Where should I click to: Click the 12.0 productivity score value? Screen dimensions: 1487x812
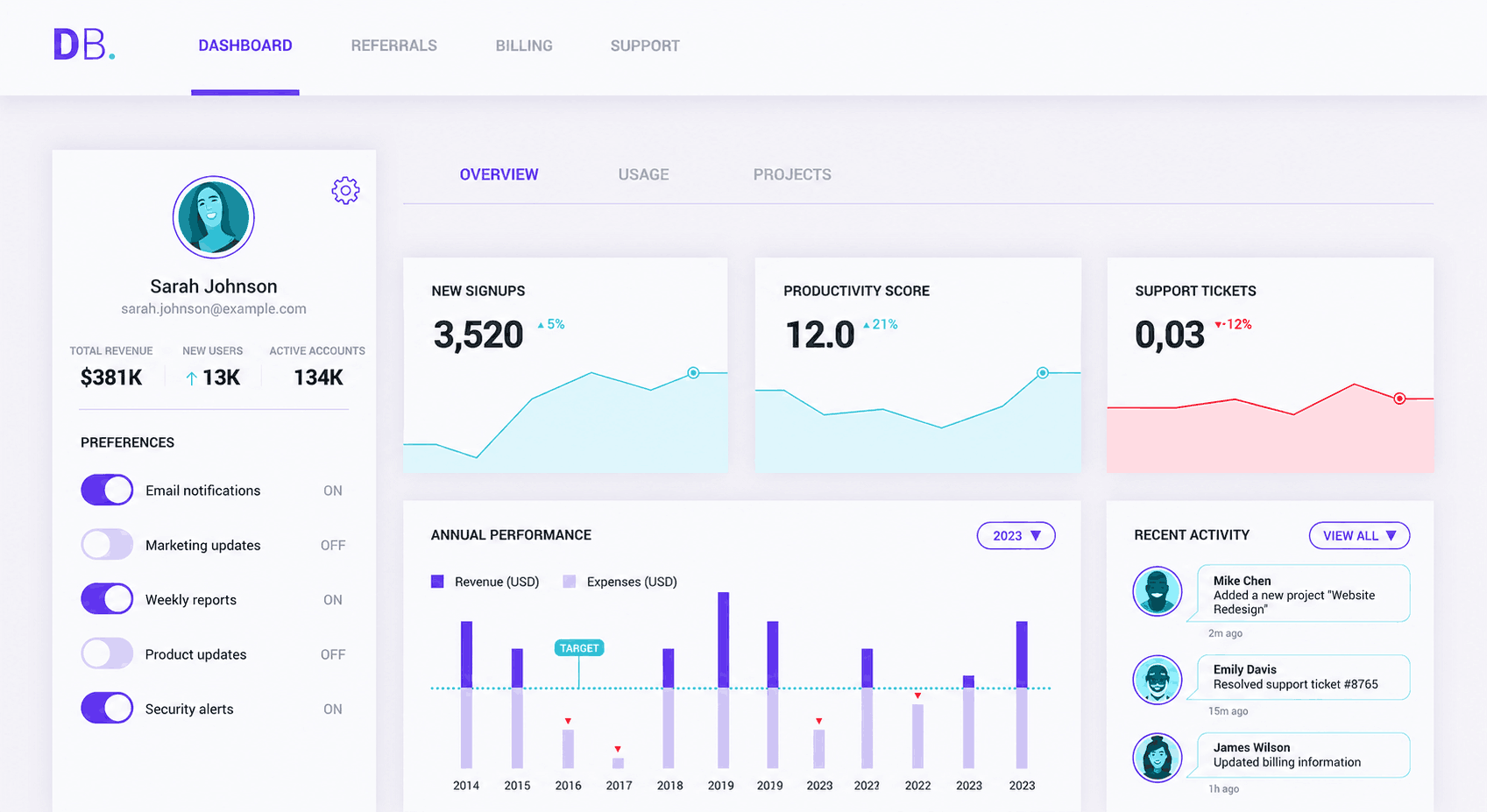pos(819,335)
